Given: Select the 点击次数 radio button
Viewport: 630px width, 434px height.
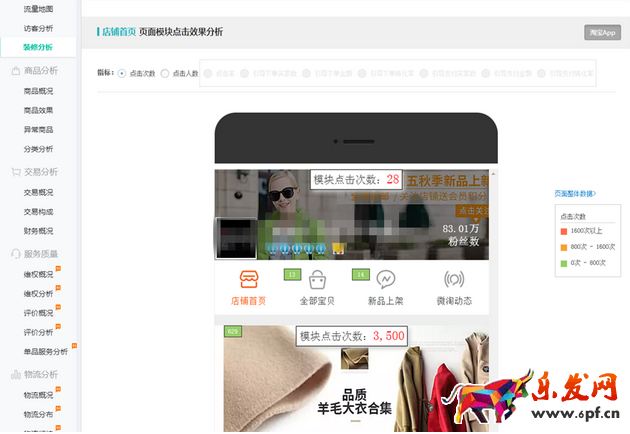Looking at the screenshot, I should tap(122, 74).
